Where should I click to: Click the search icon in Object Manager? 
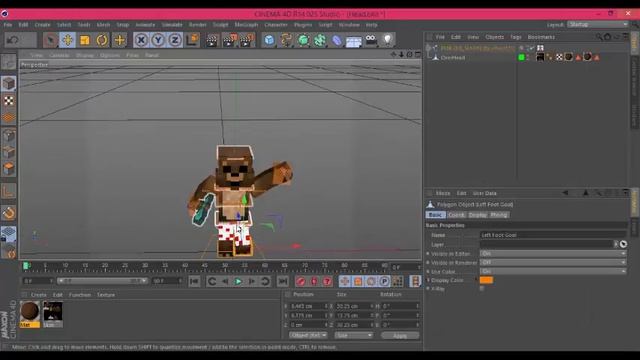pyautogui.click(x=599, y=37)
